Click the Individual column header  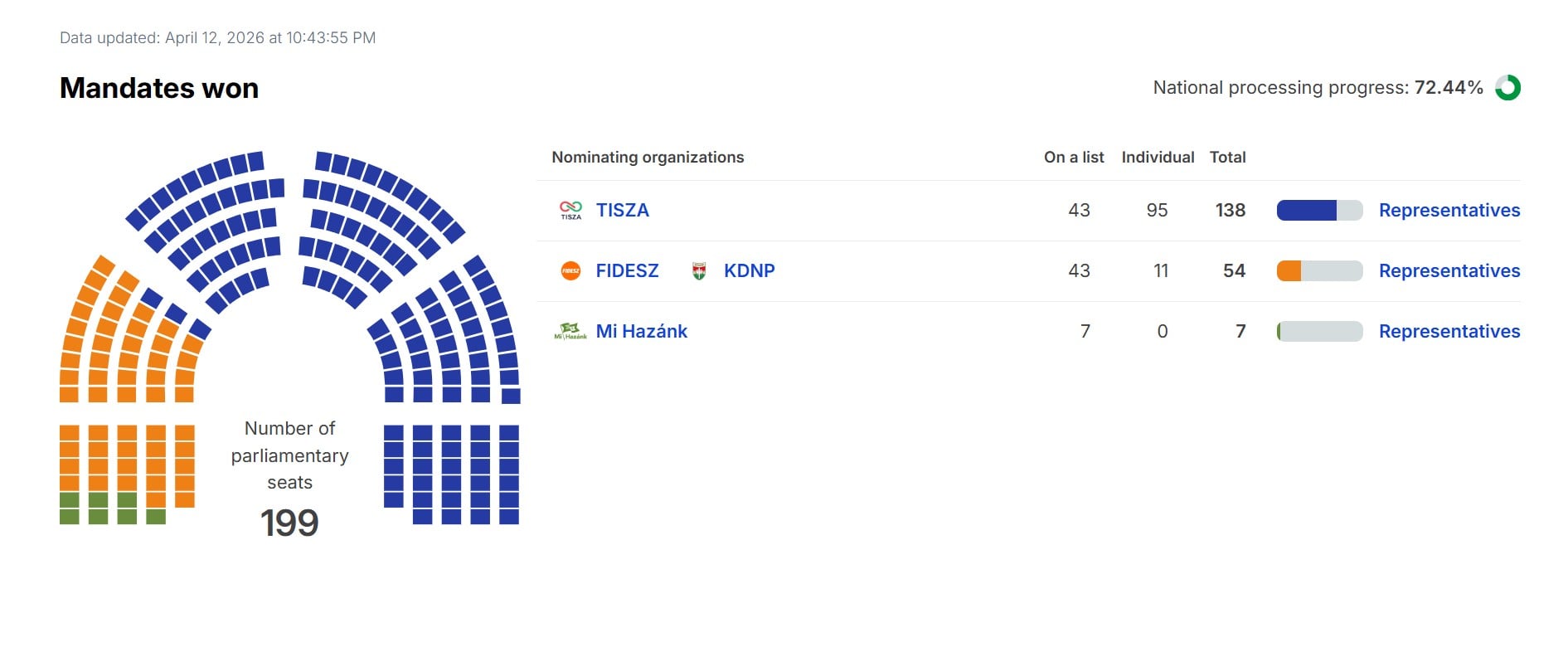(x=1158, y=158)
